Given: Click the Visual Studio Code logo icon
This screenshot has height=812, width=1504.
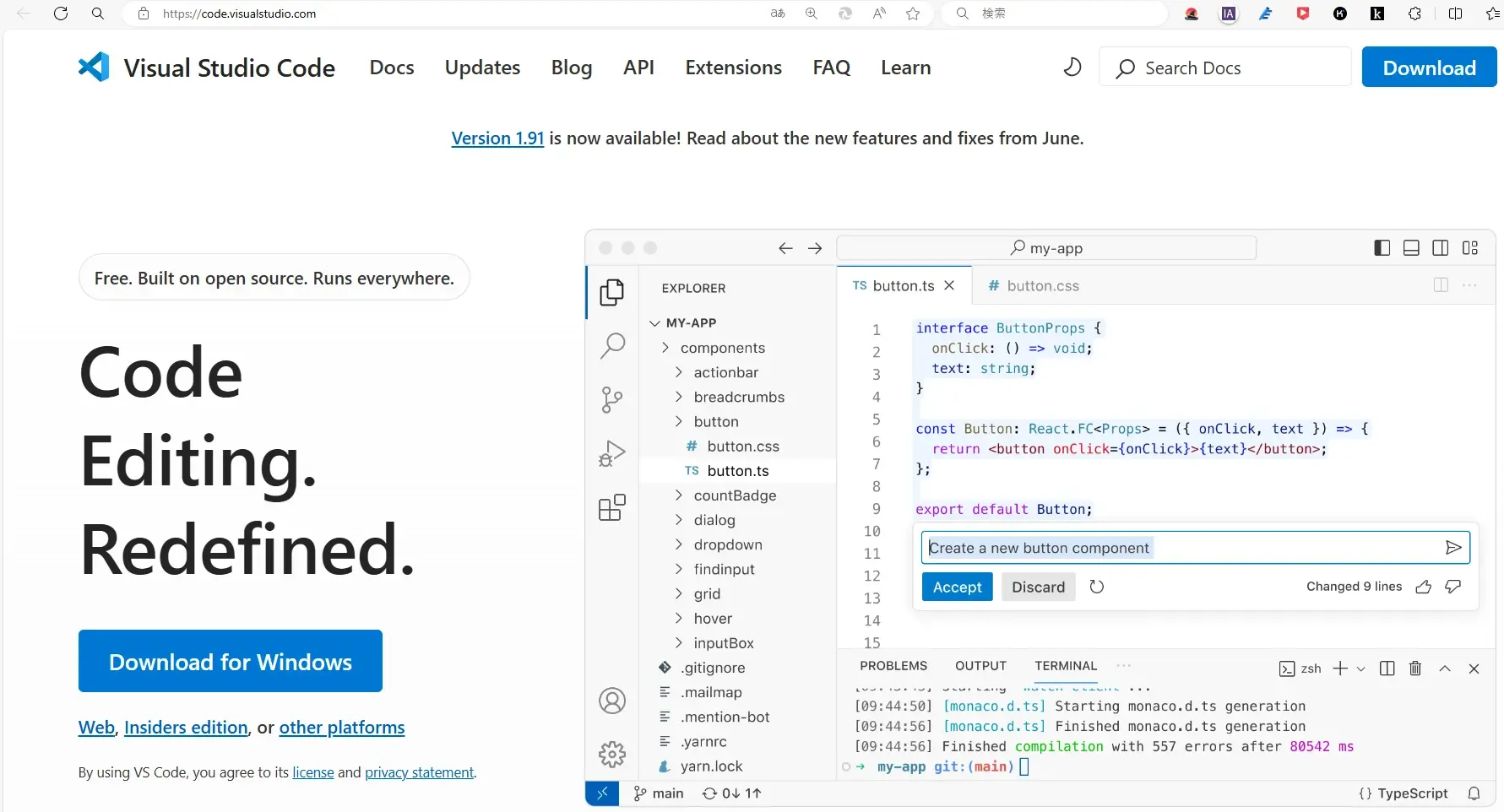Looking at the screenshot, I should [94, 67].
